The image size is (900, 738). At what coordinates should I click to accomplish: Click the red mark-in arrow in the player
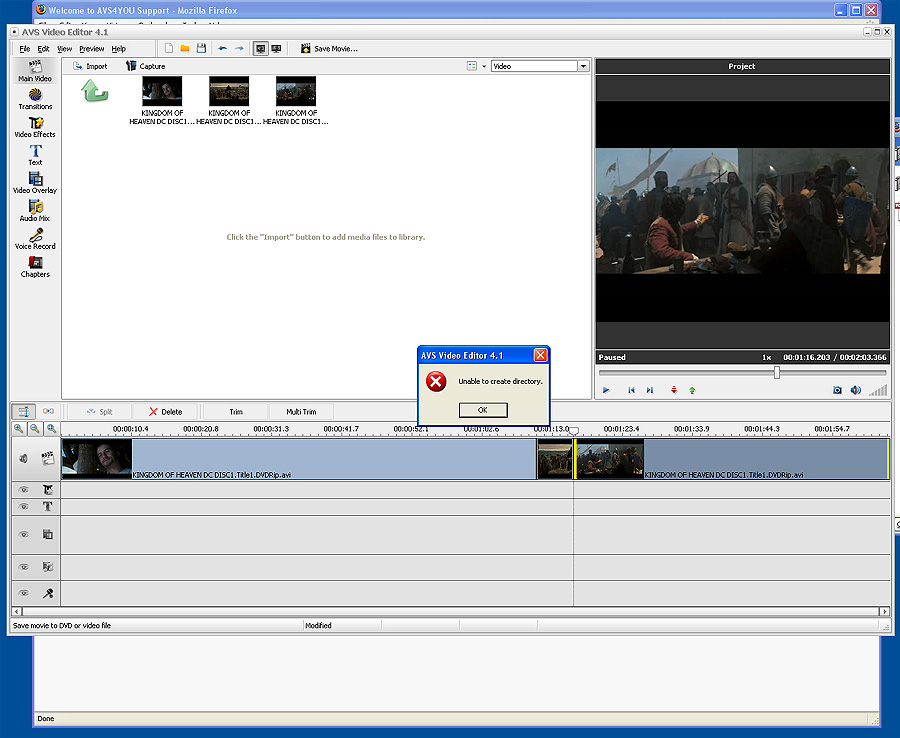[674, 390]
